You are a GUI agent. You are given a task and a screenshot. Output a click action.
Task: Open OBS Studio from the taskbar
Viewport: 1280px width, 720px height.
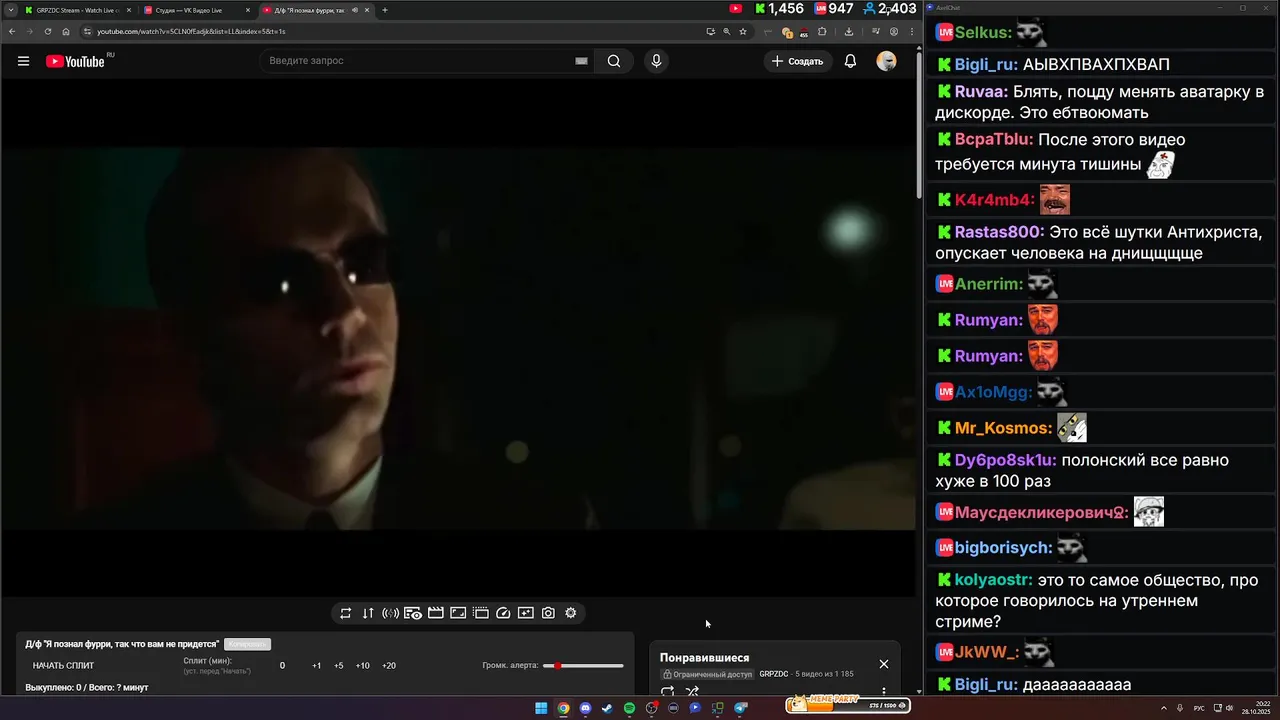click(x=651, y=708)
